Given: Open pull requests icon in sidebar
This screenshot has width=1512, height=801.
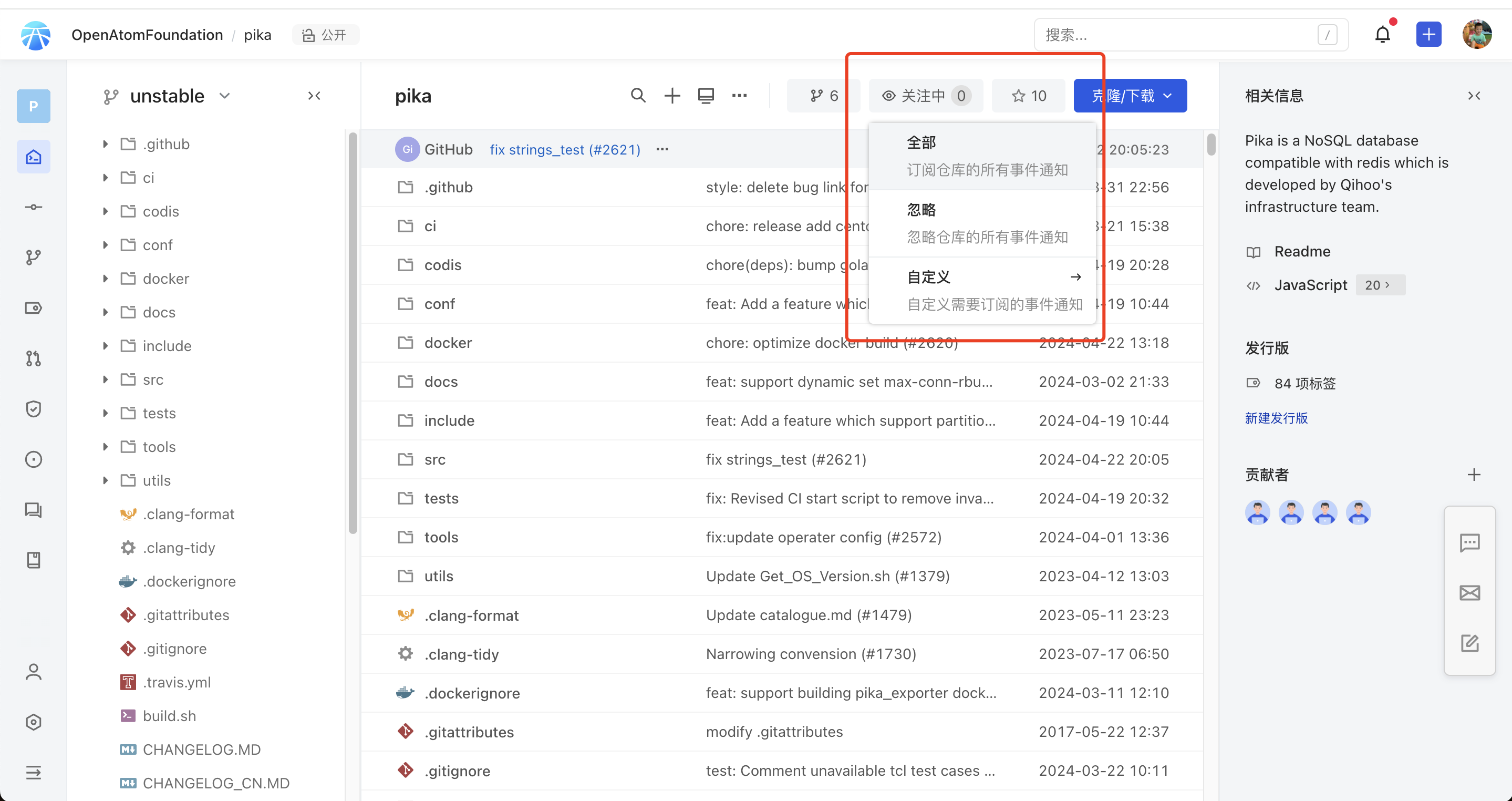Looking at the screenshot, I should tap(34, 358).
